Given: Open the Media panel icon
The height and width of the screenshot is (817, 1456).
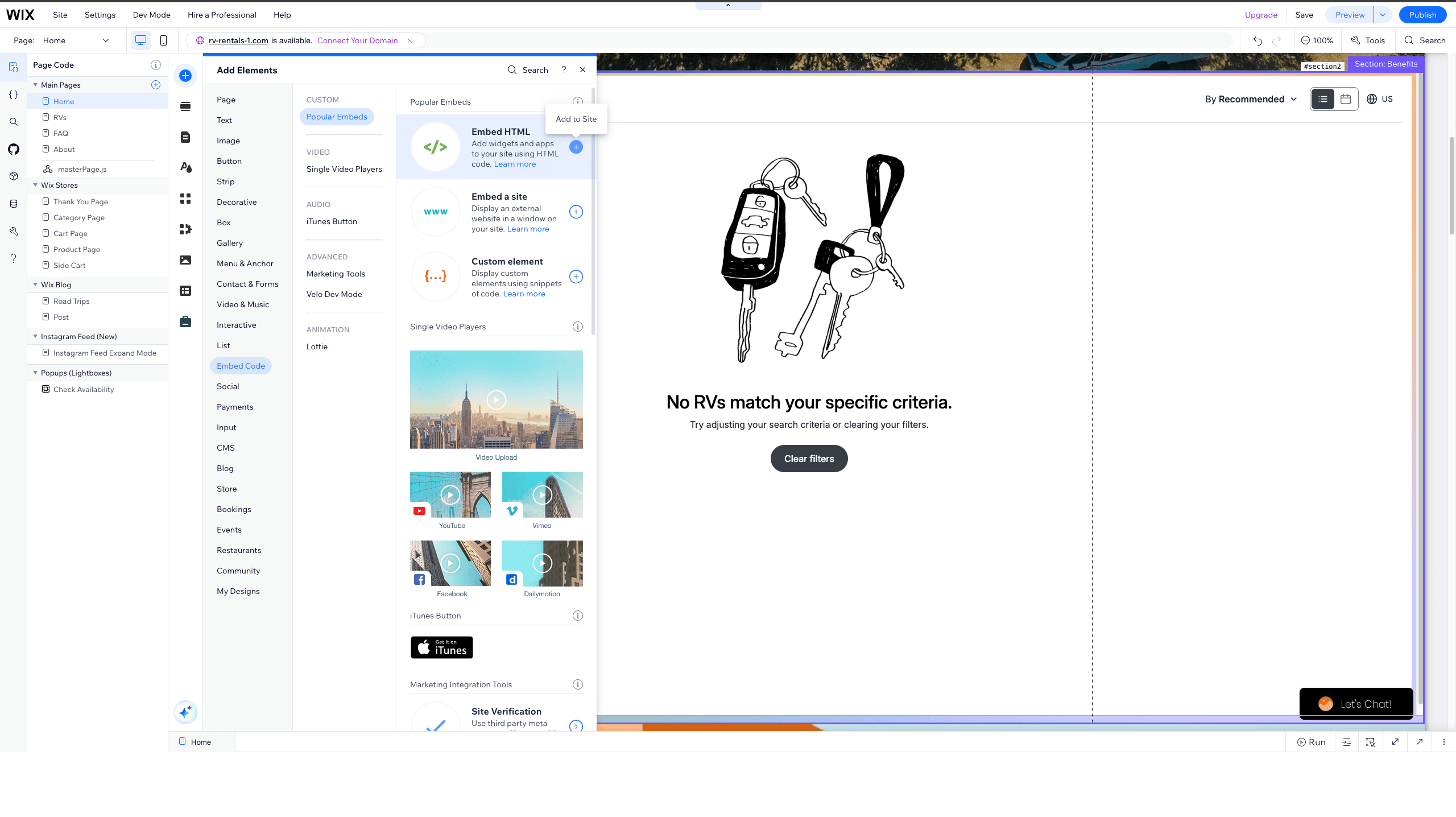Looking at the screenshot, I should (185, 260).
